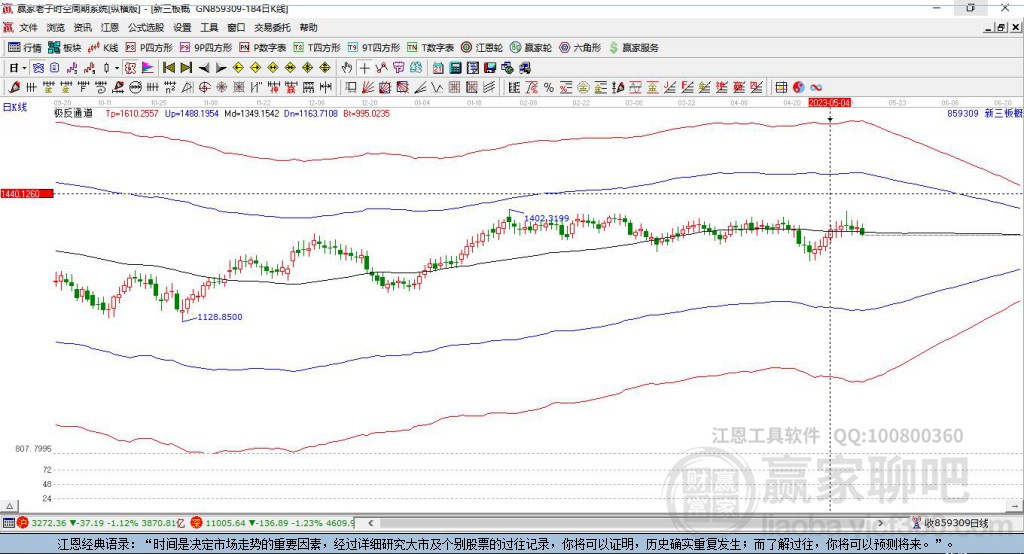
Task: Open the T四方形 tool
Action: [317, 48]
